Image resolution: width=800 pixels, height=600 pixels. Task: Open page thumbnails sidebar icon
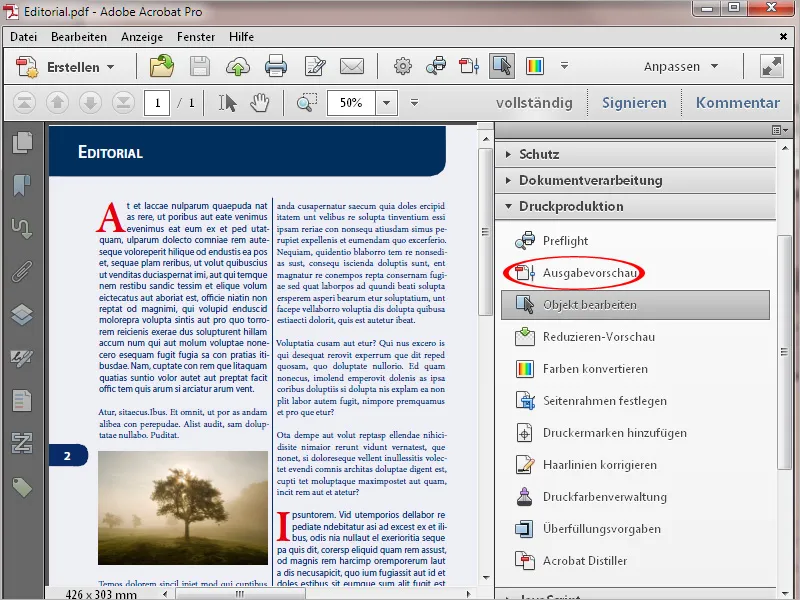point(22,142)
